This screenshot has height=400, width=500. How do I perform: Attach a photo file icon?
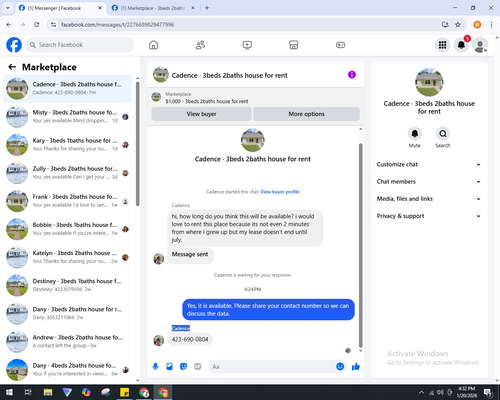pyautogui.click(x=169, y=367)
